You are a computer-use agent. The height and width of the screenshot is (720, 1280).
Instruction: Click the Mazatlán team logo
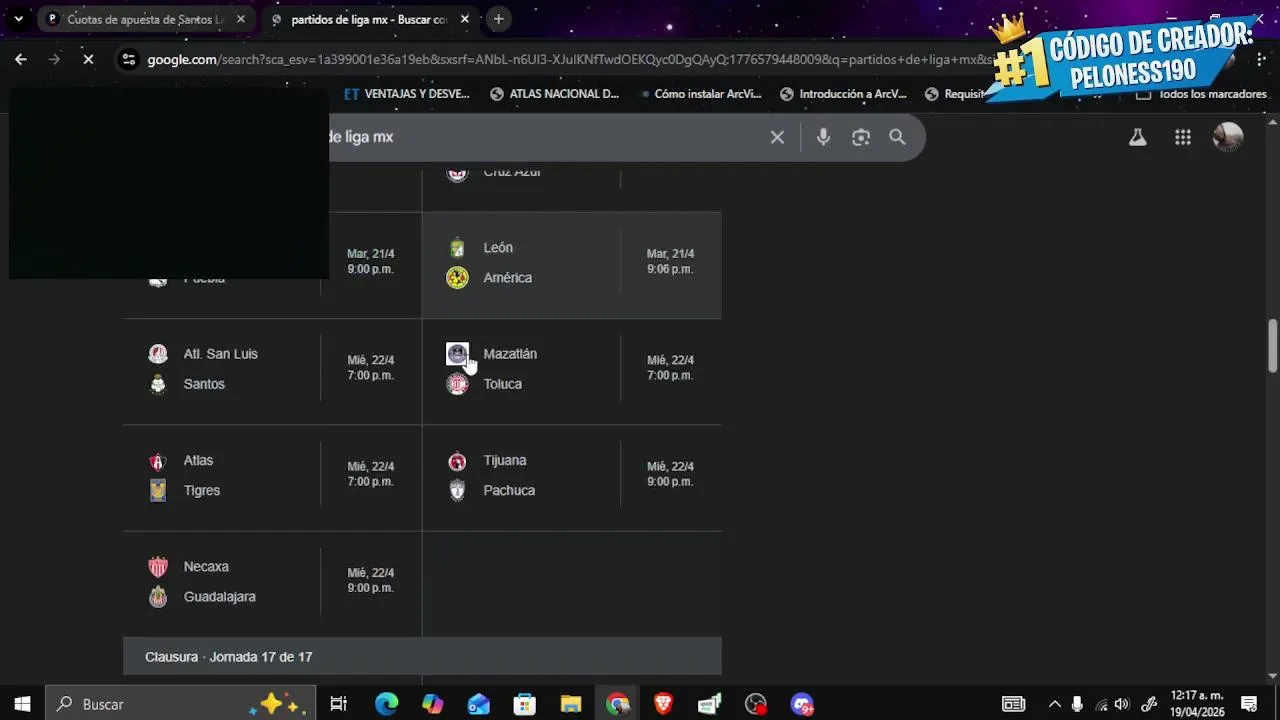[x=457, y=354]
